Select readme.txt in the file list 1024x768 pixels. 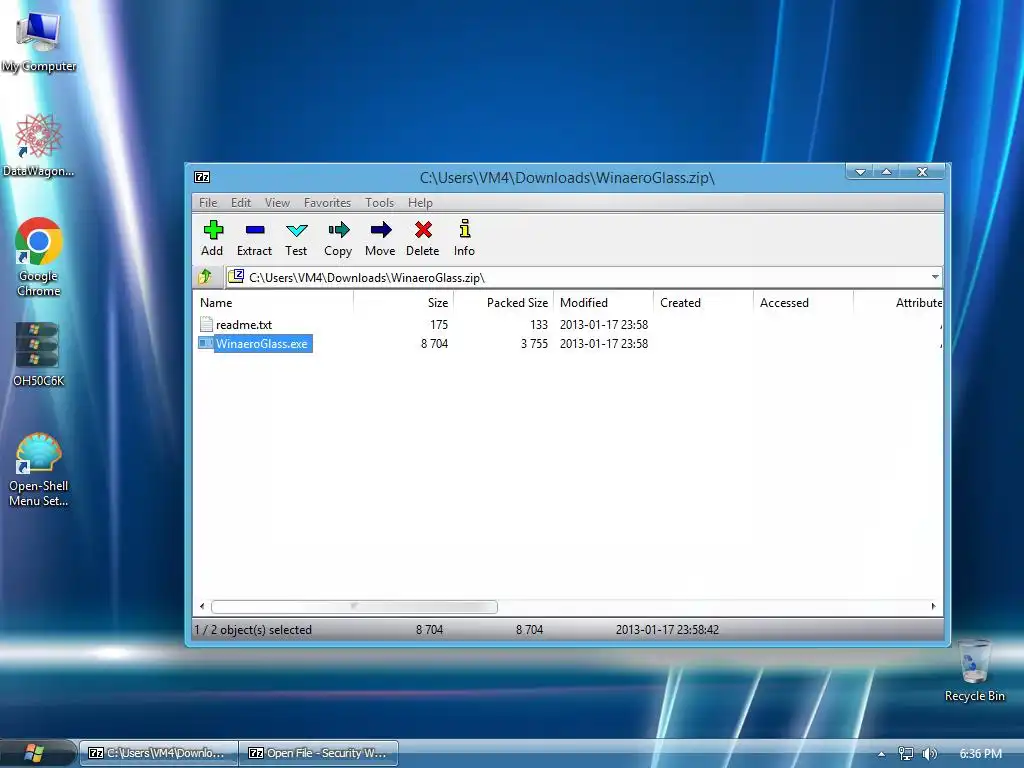[244, 325]
